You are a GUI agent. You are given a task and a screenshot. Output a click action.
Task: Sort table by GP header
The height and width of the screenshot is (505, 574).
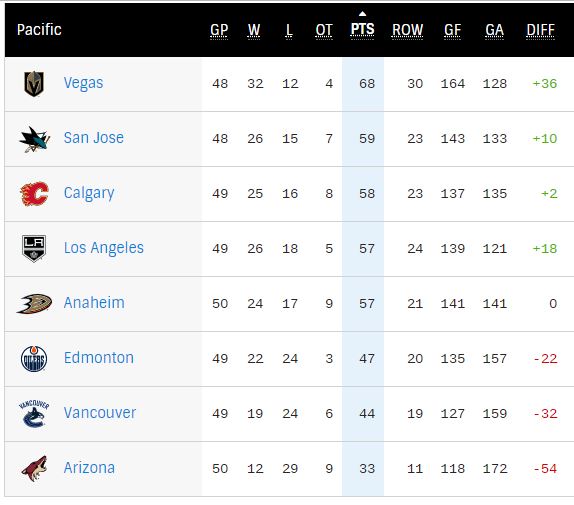tap(219, 30)
